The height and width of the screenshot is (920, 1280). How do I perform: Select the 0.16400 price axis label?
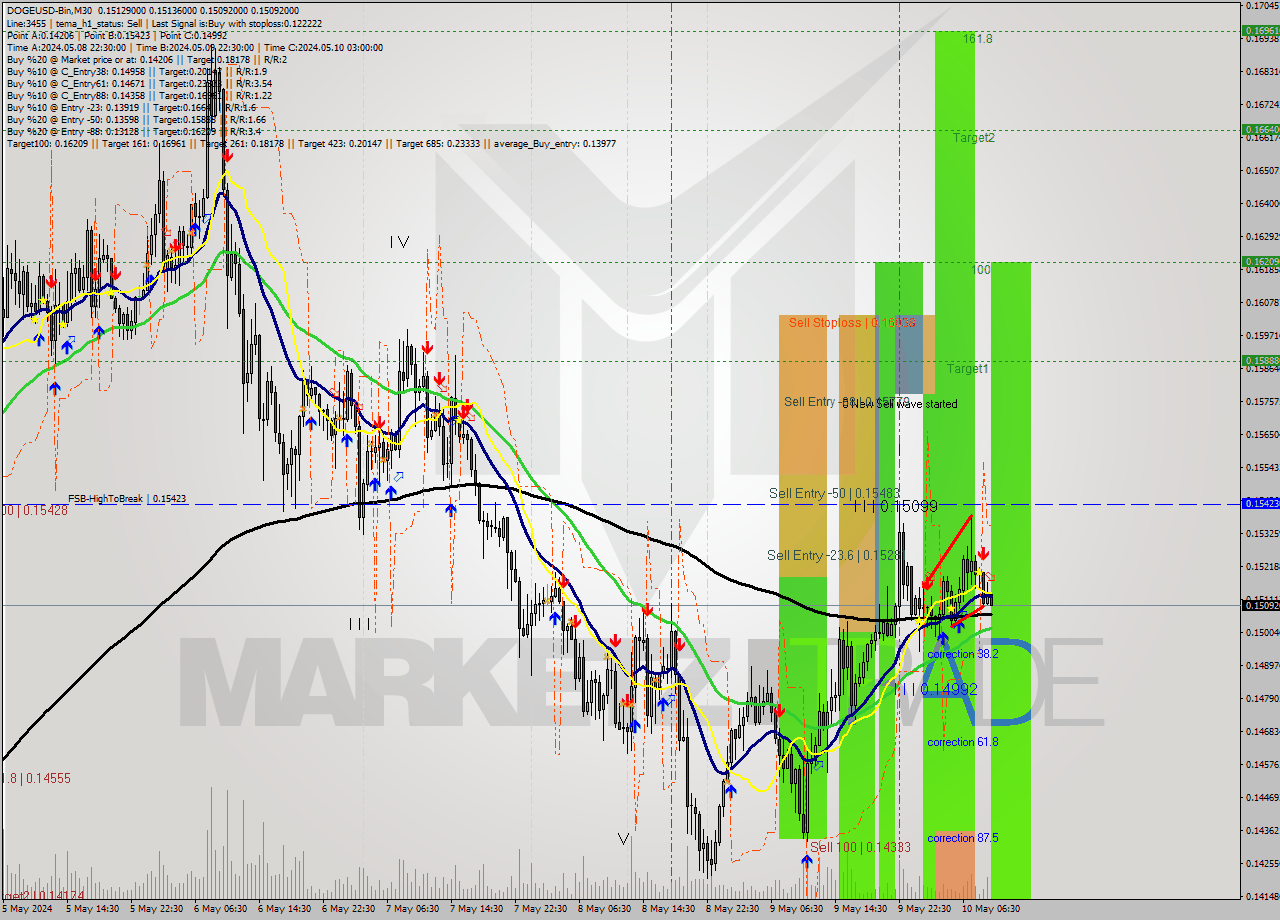[1260, 203]
